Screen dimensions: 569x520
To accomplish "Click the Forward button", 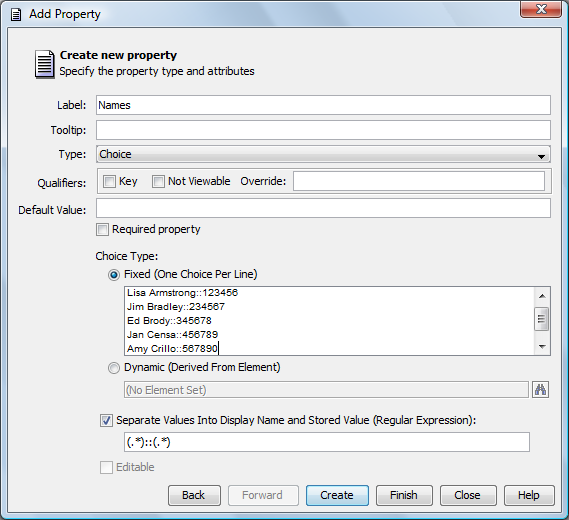I will click(x=263, y=495).
